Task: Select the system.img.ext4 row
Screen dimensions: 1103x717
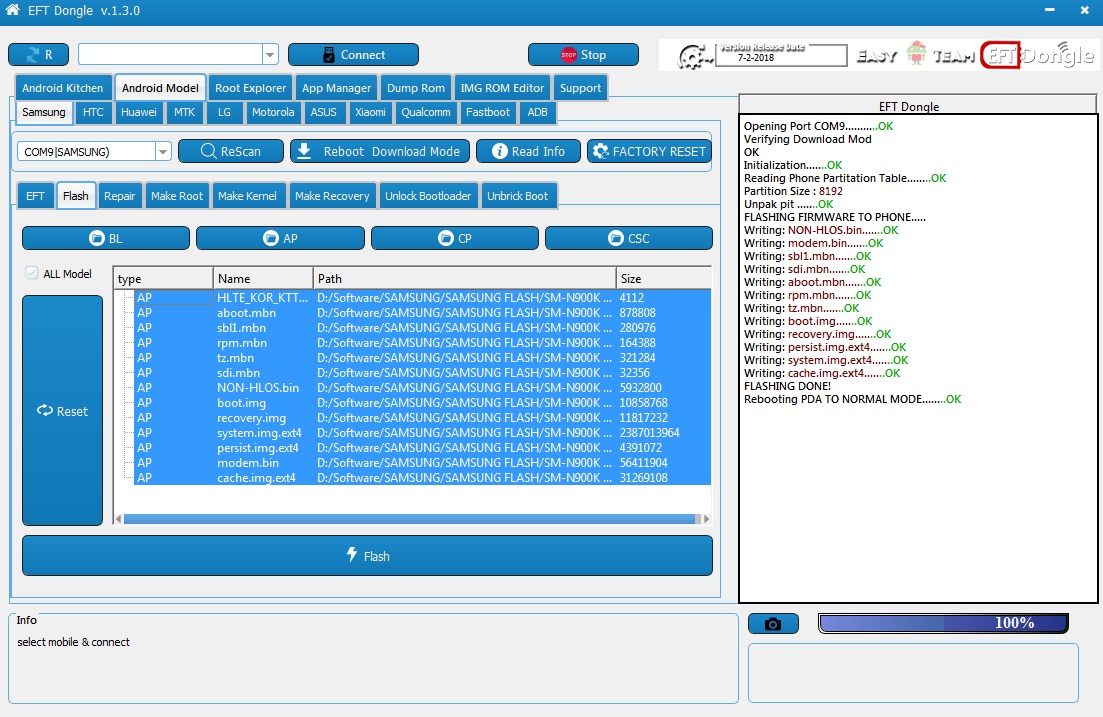Action: pyautogui.click(x=422, y=433)
